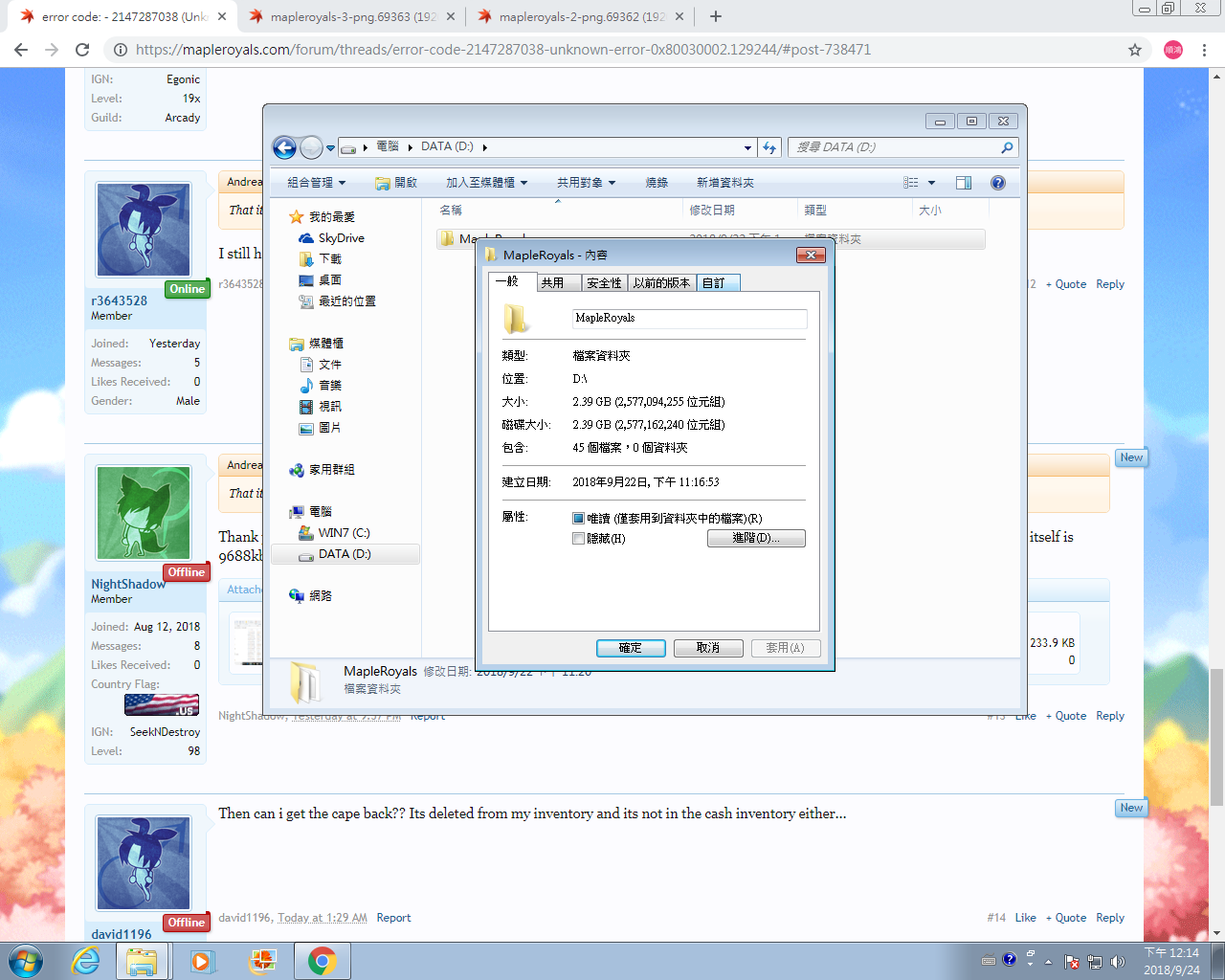The image size is (1225, 980).
Task: Open address bar history dropdown arrow
Action: click(748, 147)
